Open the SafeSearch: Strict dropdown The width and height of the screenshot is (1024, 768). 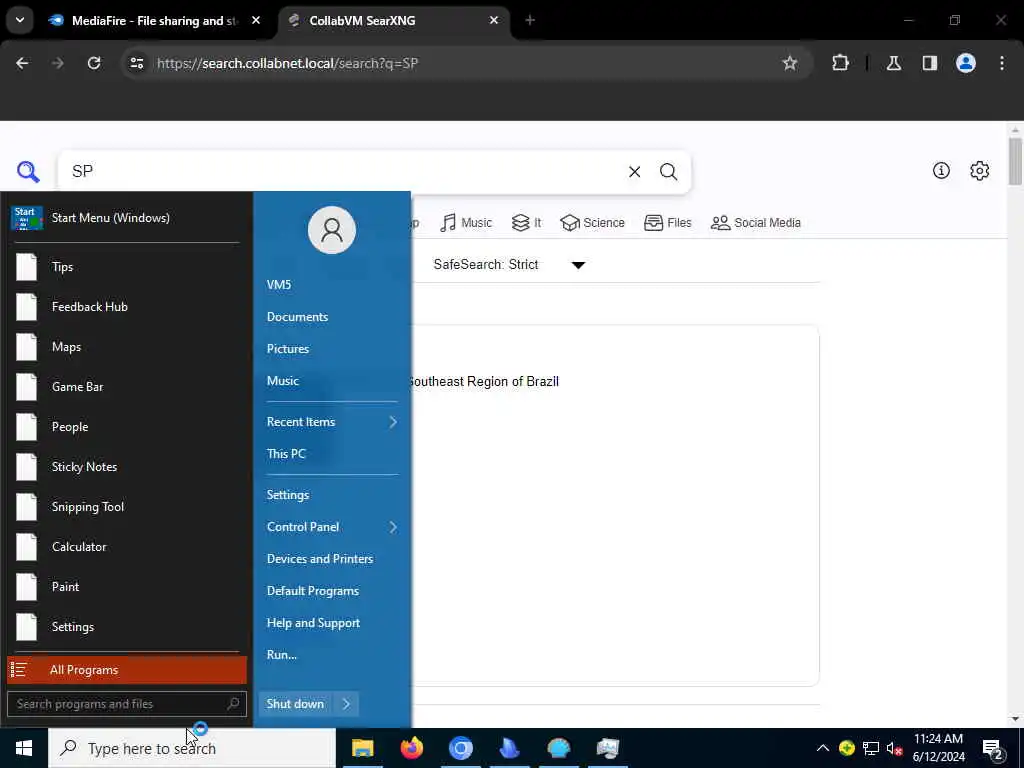(509, 265)
